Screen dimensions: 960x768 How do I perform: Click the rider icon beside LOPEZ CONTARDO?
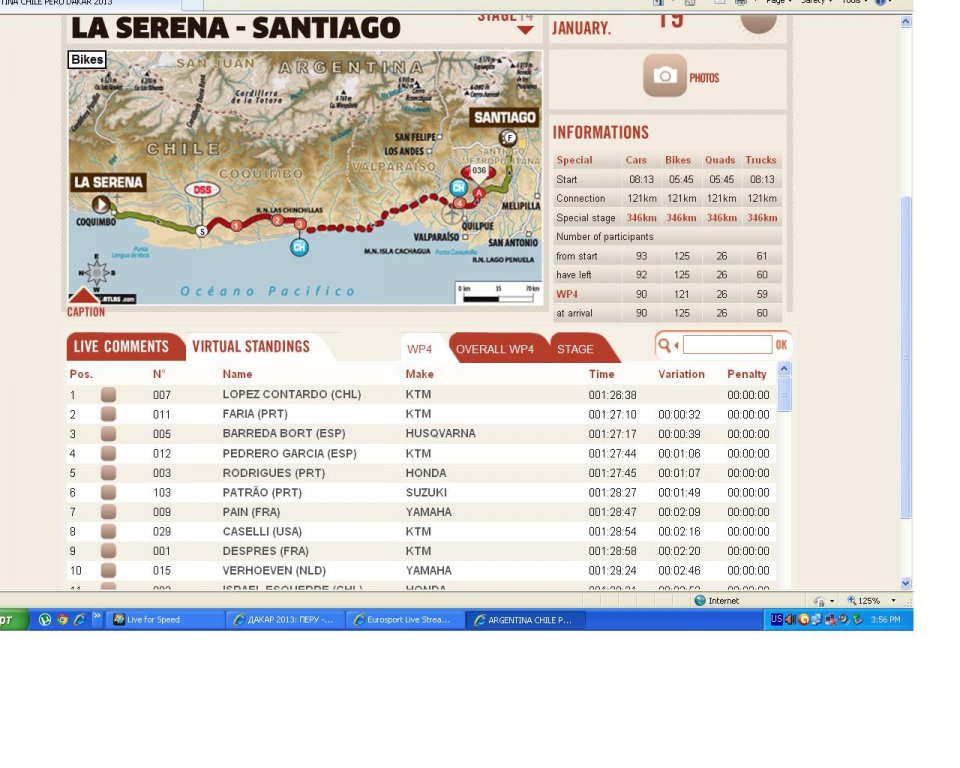point(108,394)
